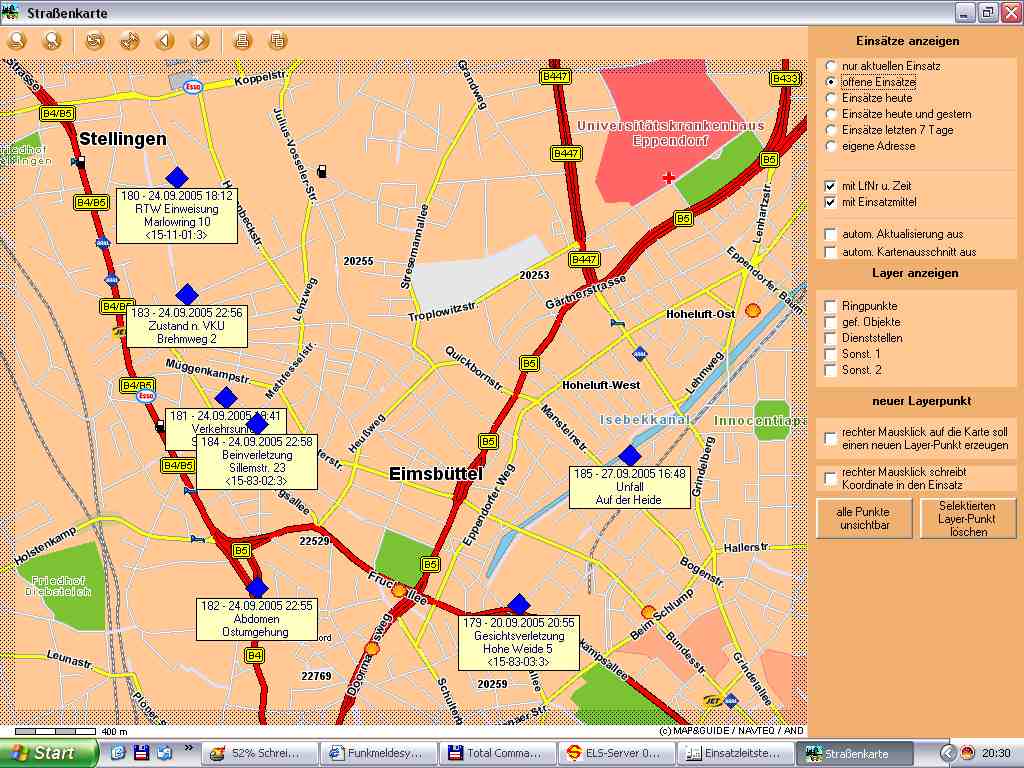
Task: Click the red cross at Universitätskrankenhaus Eppendorf
Action: click(669, 177)
